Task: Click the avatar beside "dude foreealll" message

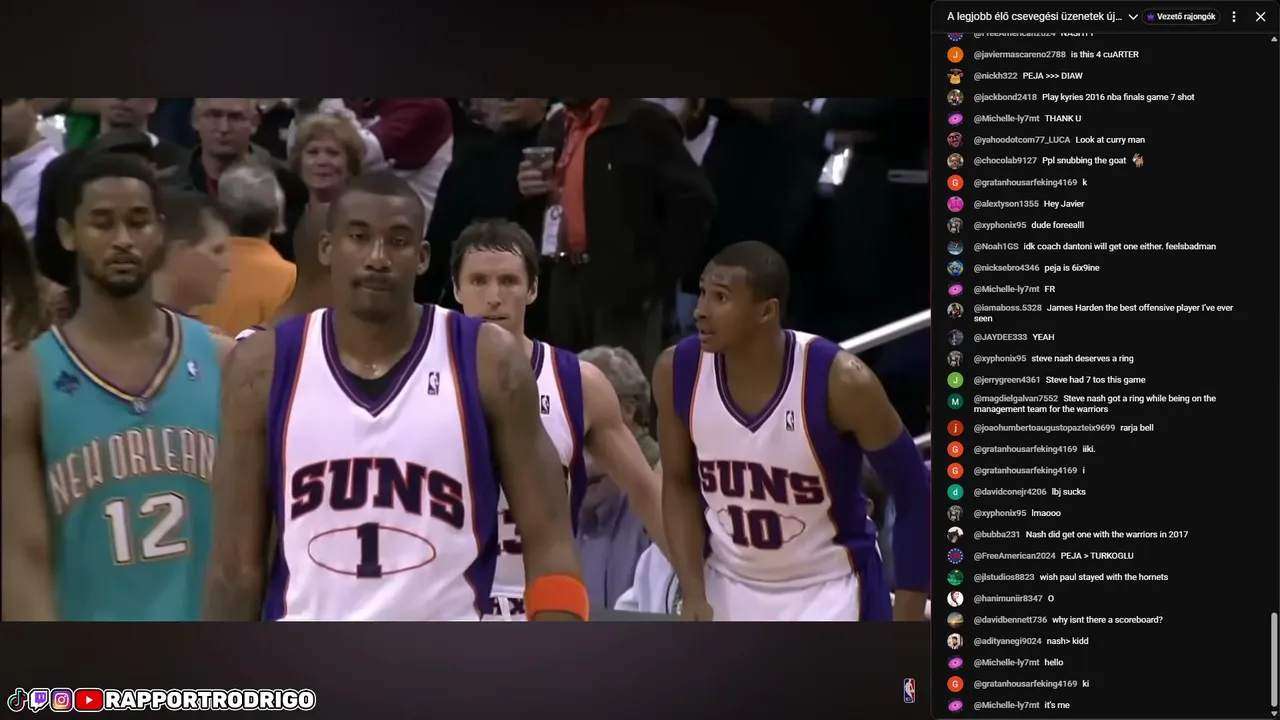Action: [x=955, y=225]
